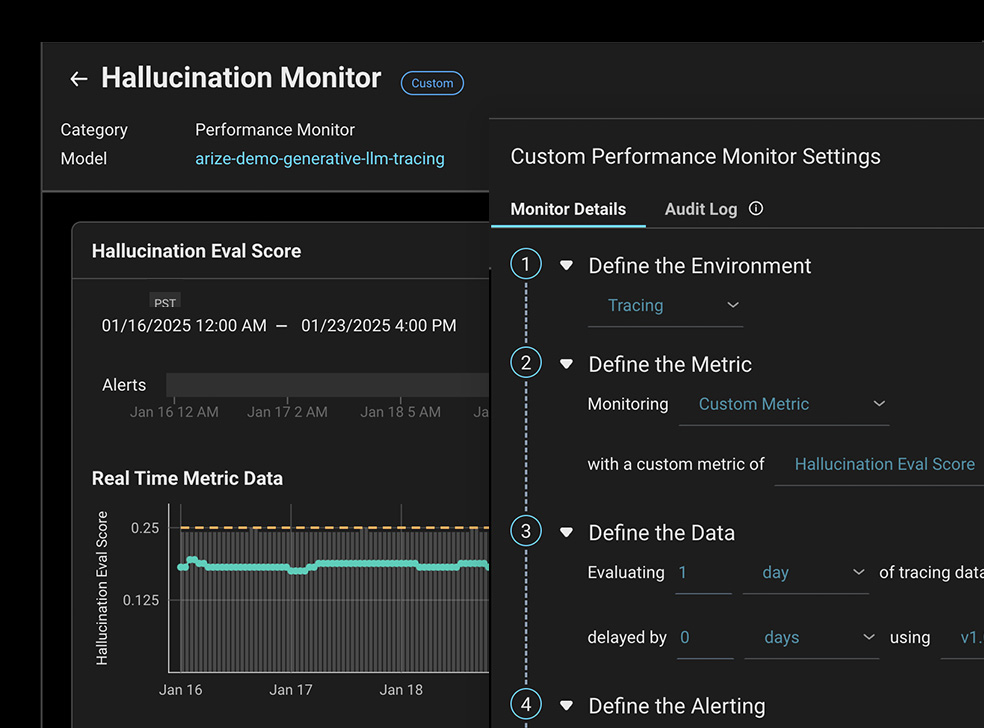This screenshot has height=728, width=984.
Task: Click the Evaluating window number field
Action: 702,573
